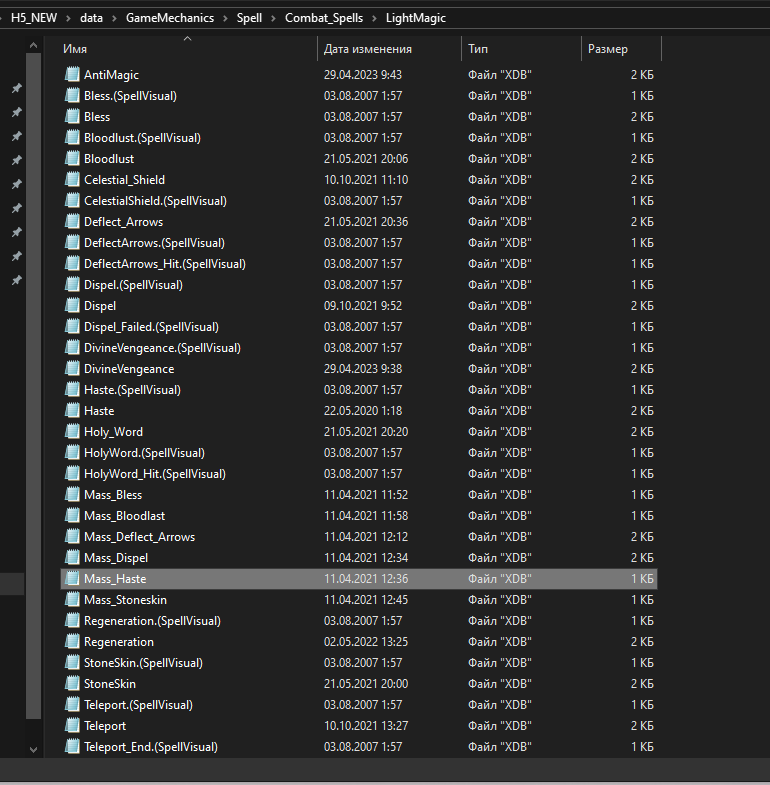Click the Holy_Word file icon
This screenshot has height=785, width=770.
[x=72, y=432]
